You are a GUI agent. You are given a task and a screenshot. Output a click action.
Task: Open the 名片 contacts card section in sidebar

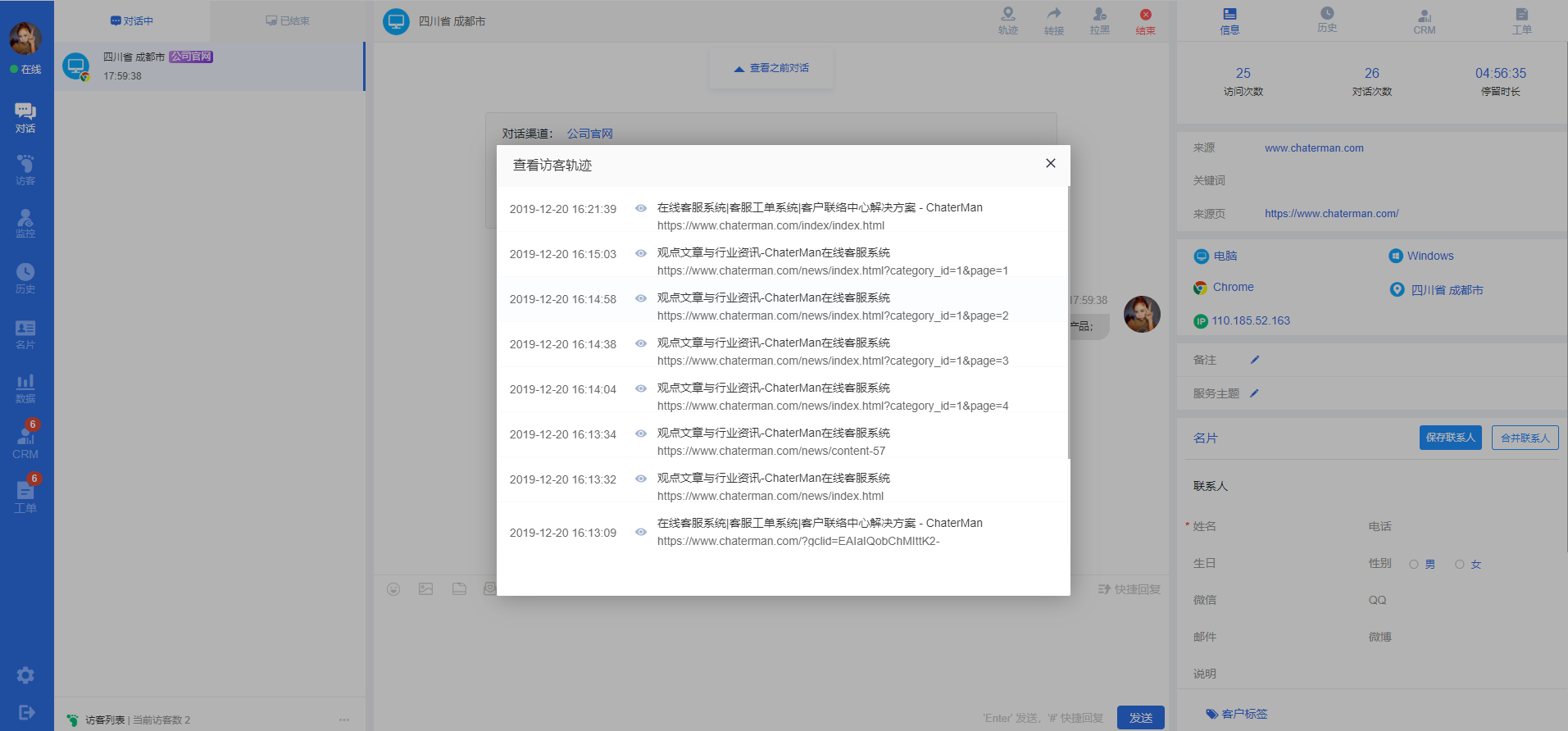(25, 334)
